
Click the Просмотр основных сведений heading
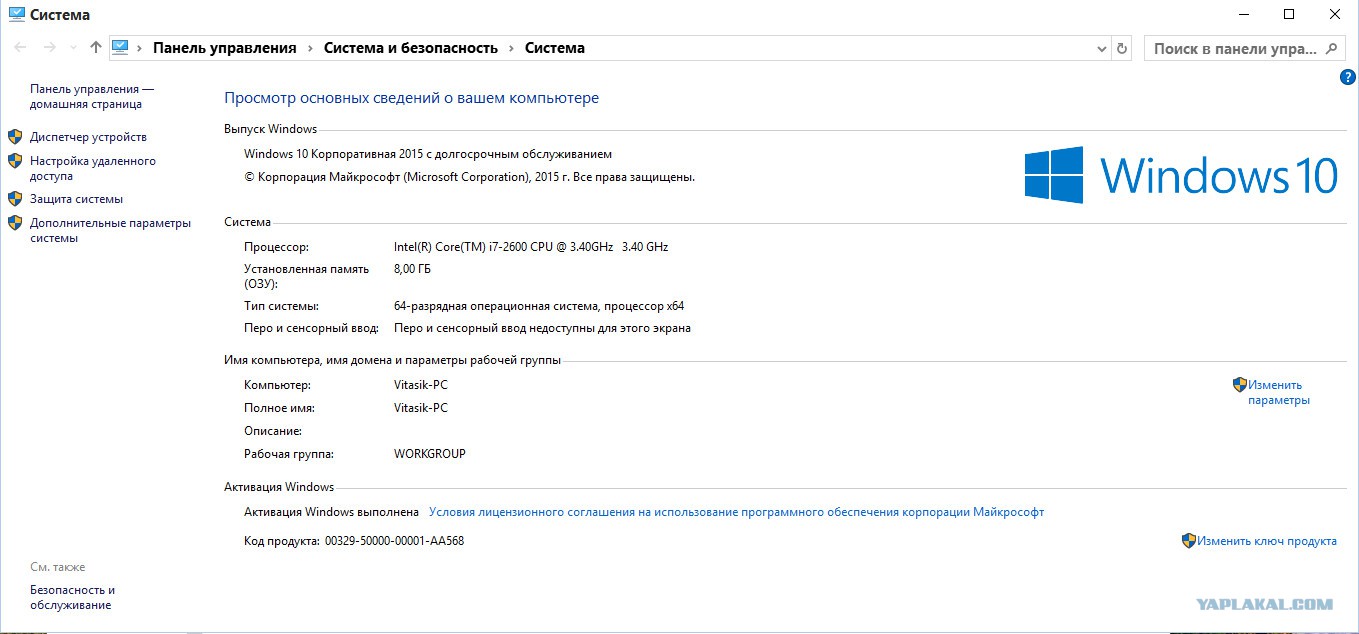[411, 98]
